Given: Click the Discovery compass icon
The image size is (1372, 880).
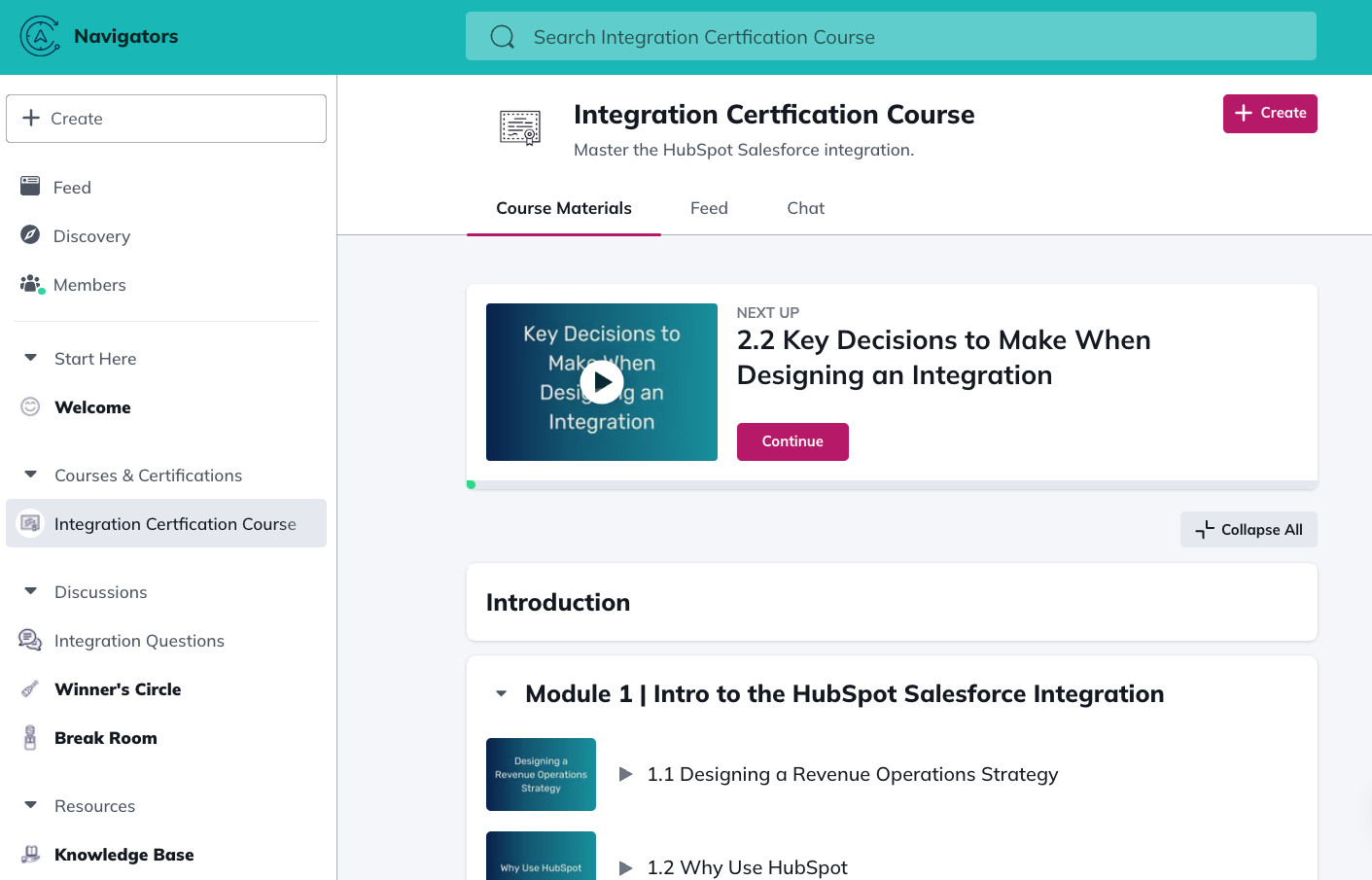Looking at the screenshot, I should (x=30, y=234).
